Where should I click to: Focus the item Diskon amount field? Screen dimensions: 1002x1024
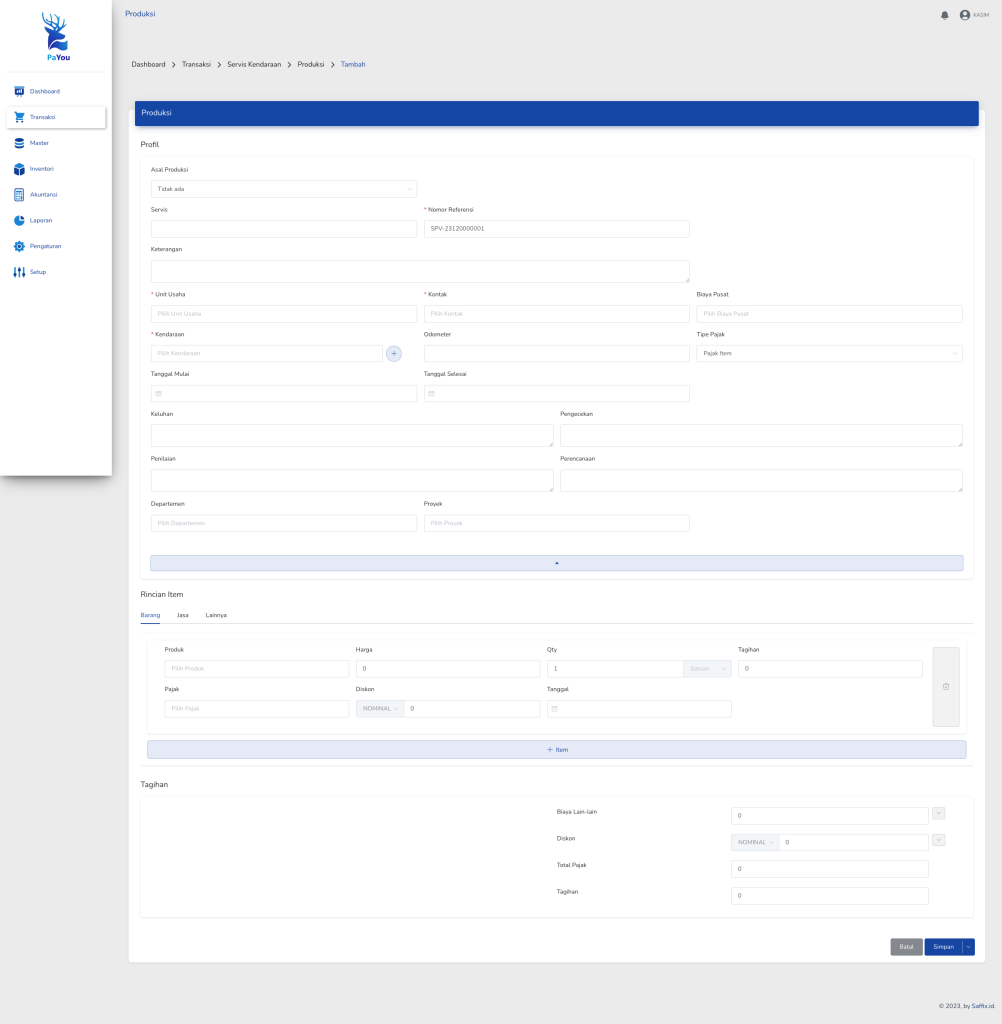pyautogui.click(x=472, y=709)
